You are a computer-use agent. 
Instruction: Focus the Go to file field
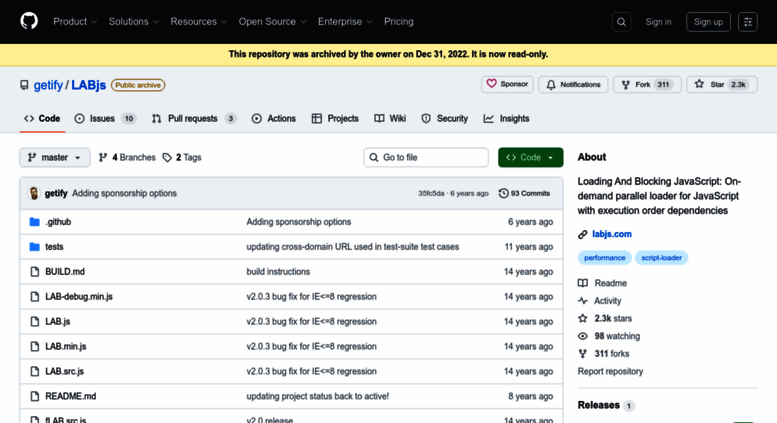[426, 158]
